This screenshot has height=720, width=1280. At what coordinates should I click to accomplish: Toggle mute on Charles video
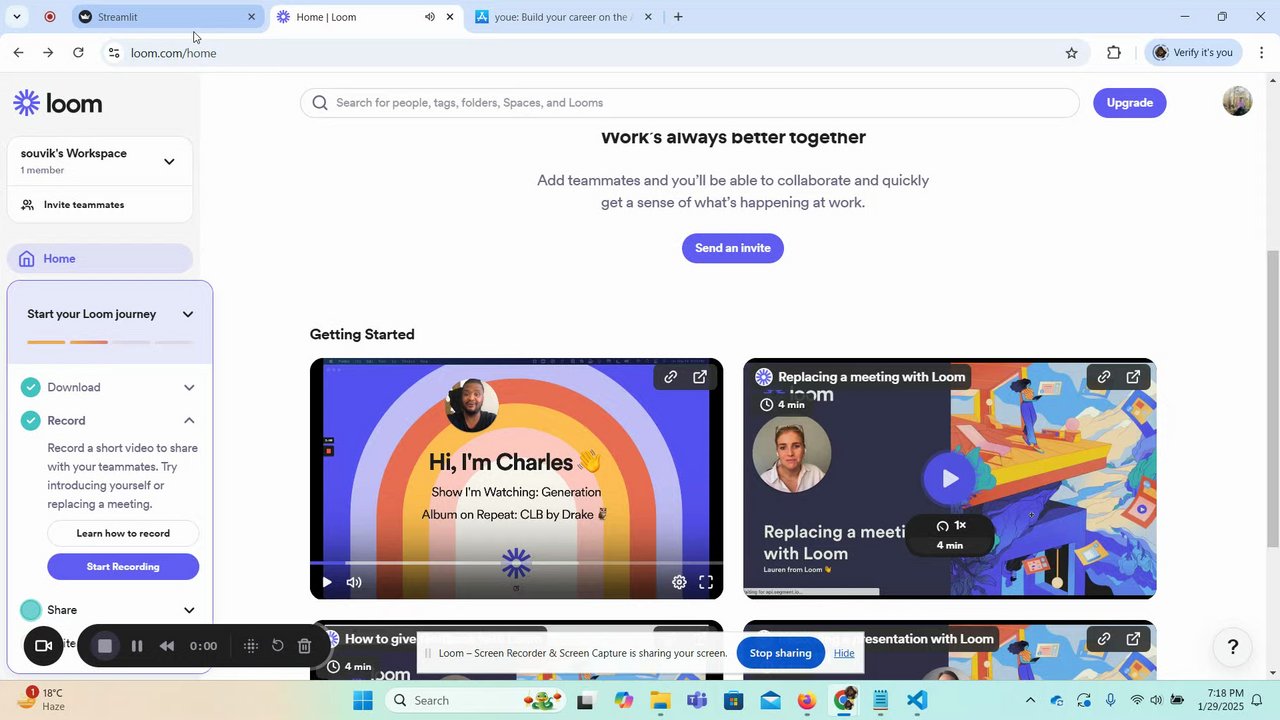tap(354, 582)
